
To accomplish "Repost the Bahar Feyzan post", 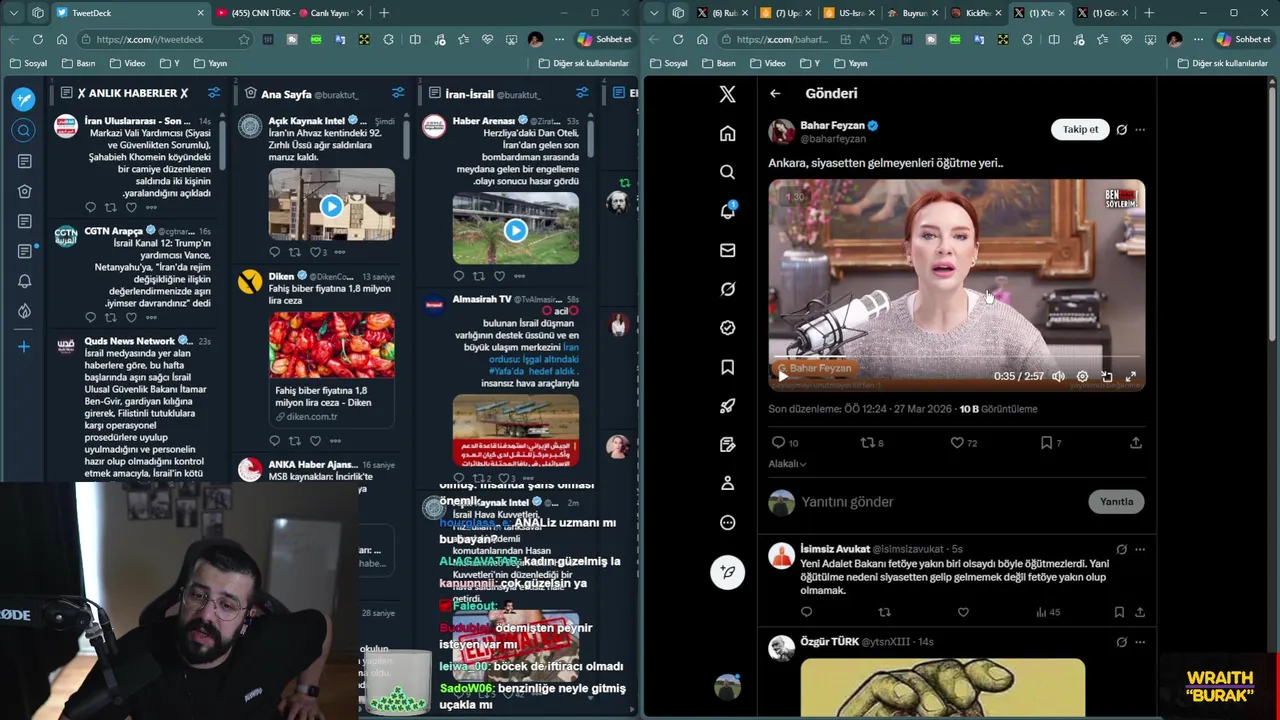I will coord(872,442).
